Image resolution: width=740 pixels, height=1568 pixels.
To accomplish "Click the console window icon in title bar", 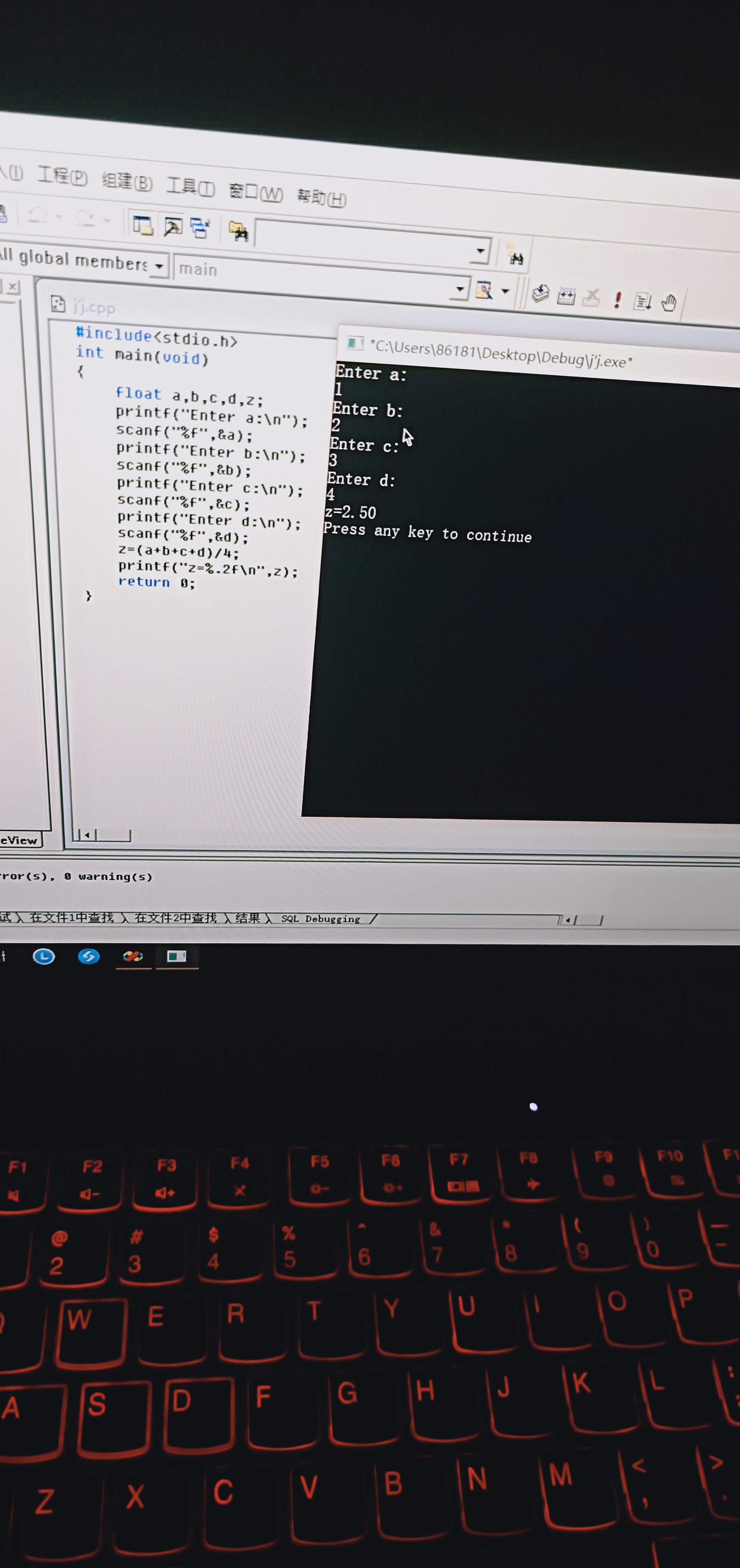I will (355, 343).
